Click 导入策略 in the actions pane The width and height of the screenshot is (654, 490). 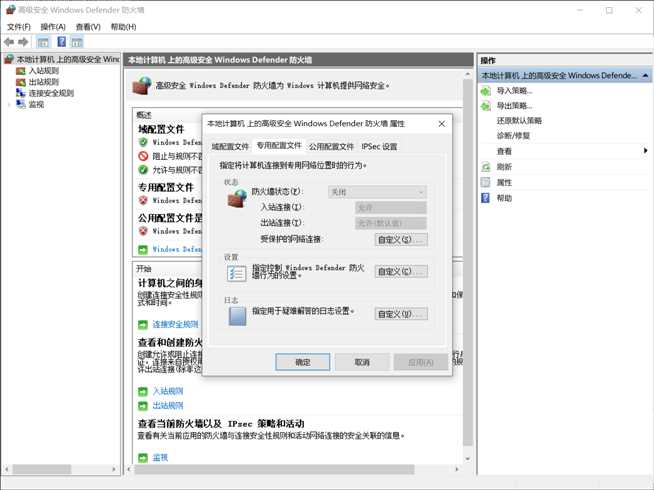tap(514, 90)
